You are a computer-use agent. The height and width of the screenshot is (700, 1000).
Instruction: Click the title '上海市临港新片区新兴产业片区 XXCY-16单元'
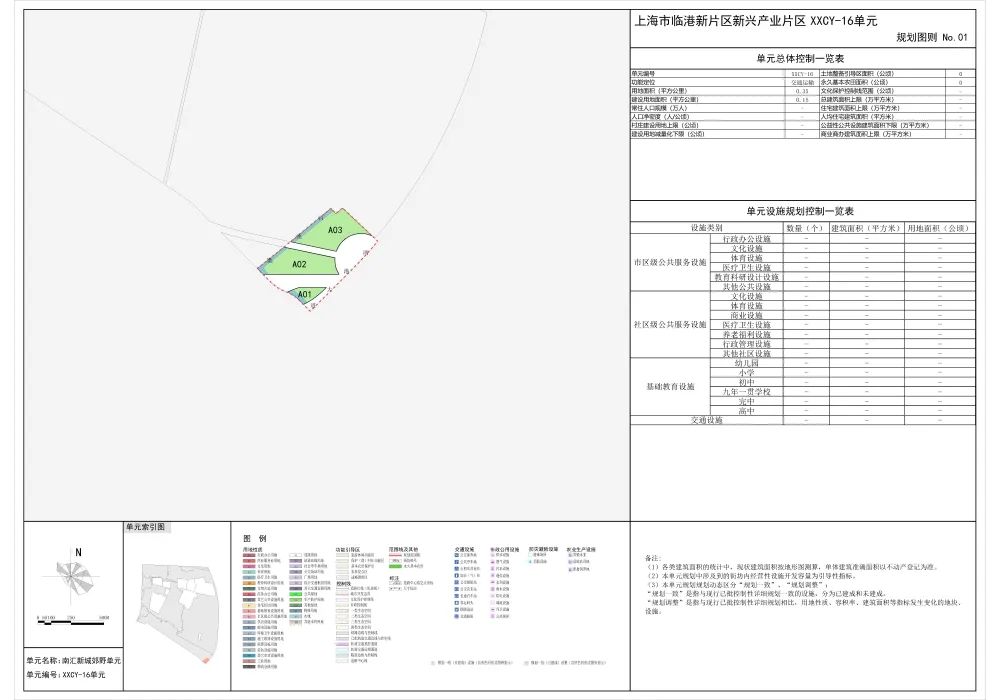[x=755, y=21]
